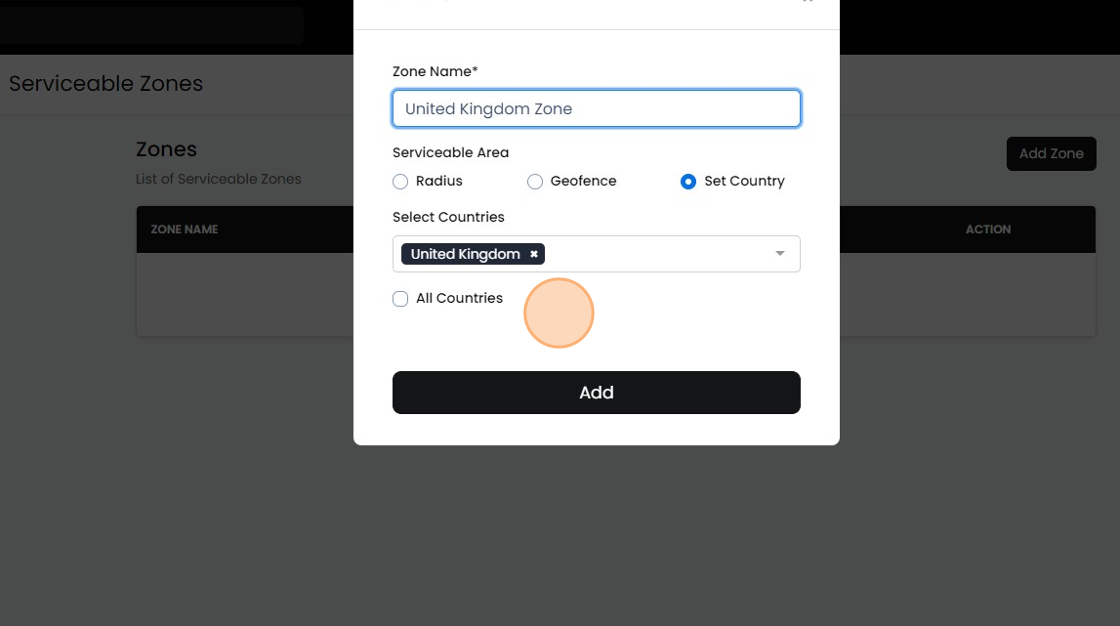1120x626 pixels.
Task: Close the Add Zone dialog
Action: pyautogui.click(x=808, y=3)
